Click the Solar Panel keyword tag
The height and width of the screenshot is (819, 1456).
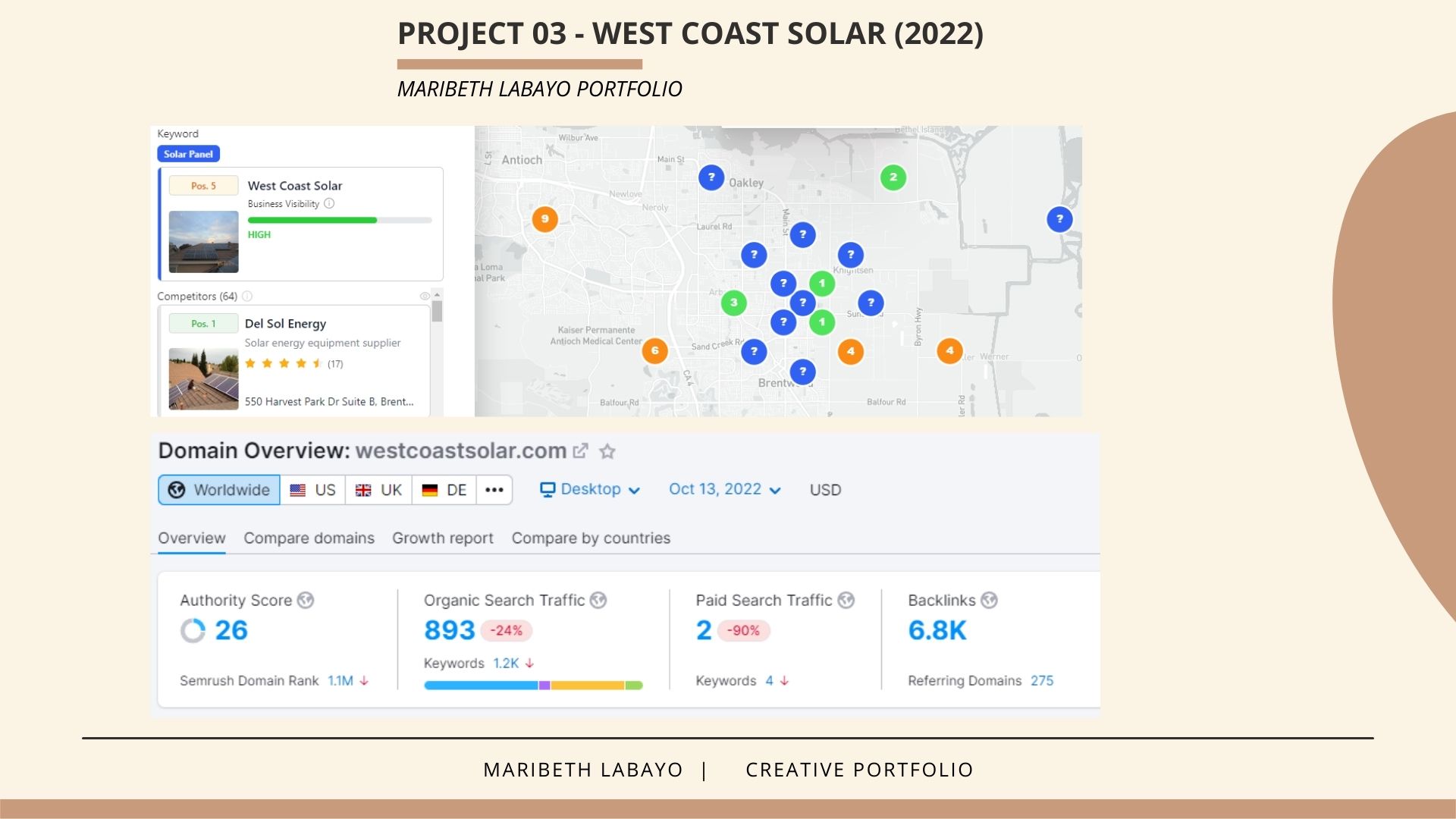point(188,154)
